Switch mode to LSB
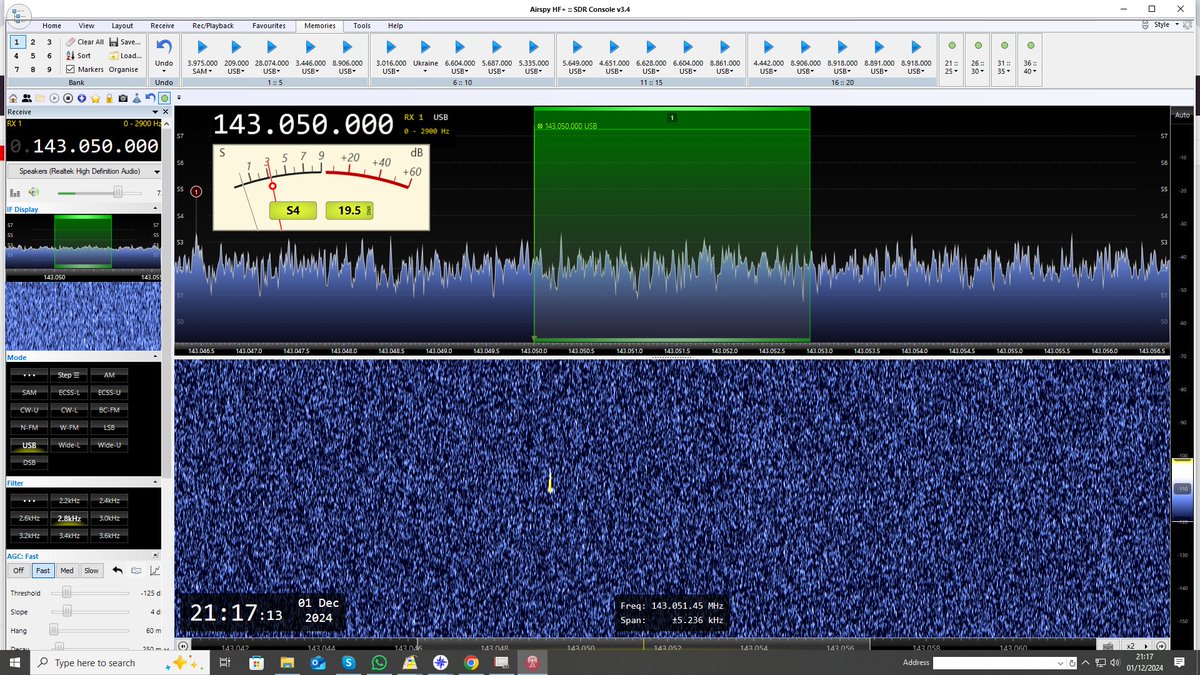The height and width of the screenshot is (675, 1200). [110, 427]
